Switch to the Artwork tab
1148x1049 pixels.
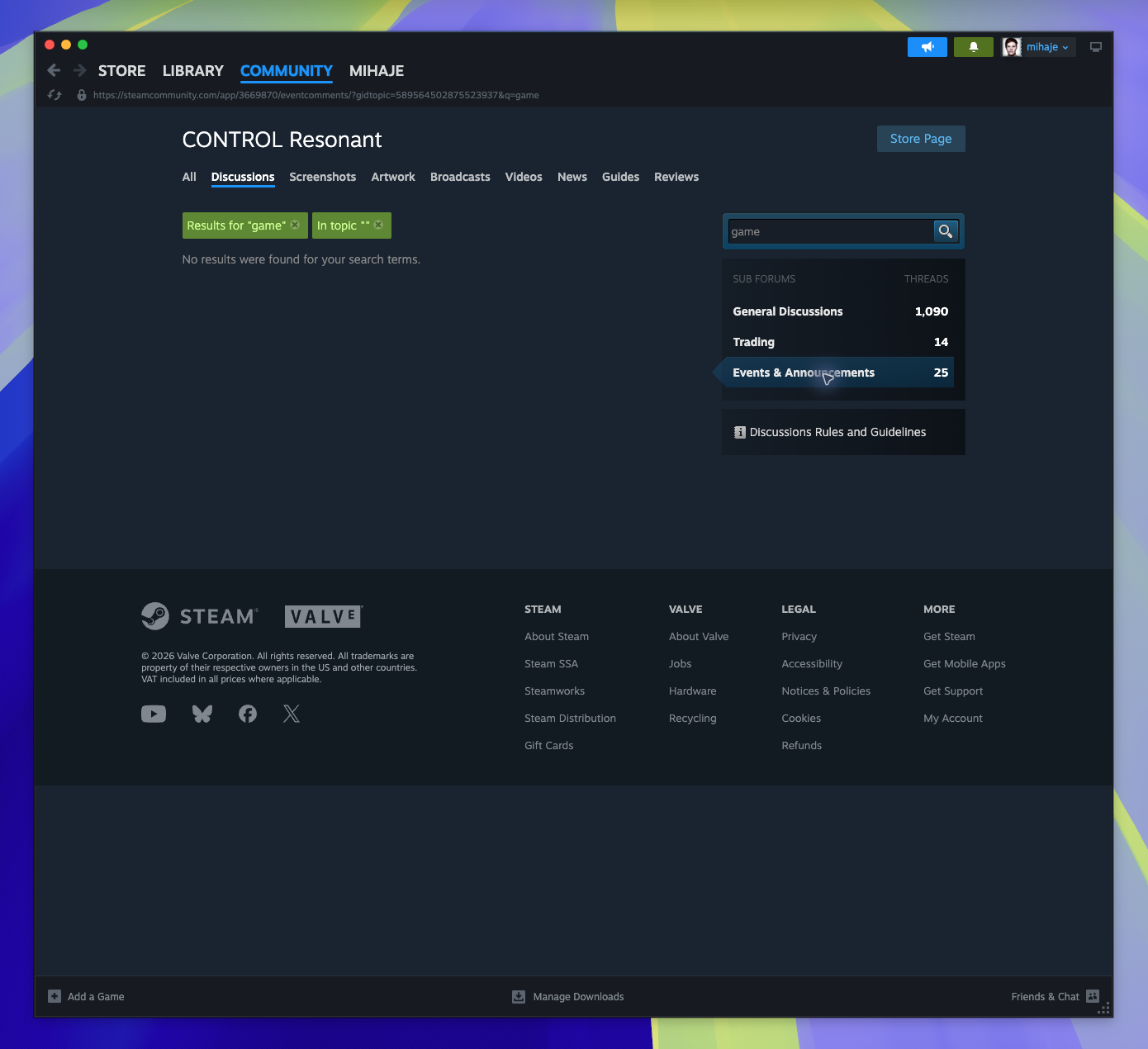tap(393, 177)
